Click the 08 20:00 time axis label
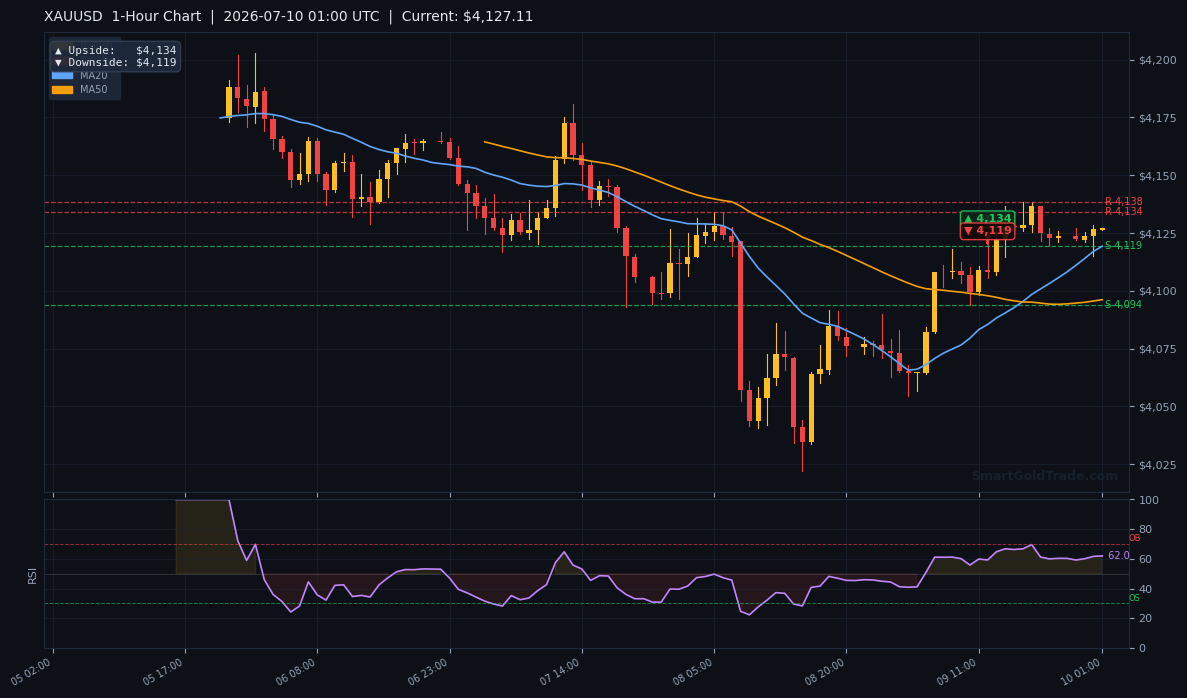Viewport: 1187px width, 698px height. coord(825,672)
